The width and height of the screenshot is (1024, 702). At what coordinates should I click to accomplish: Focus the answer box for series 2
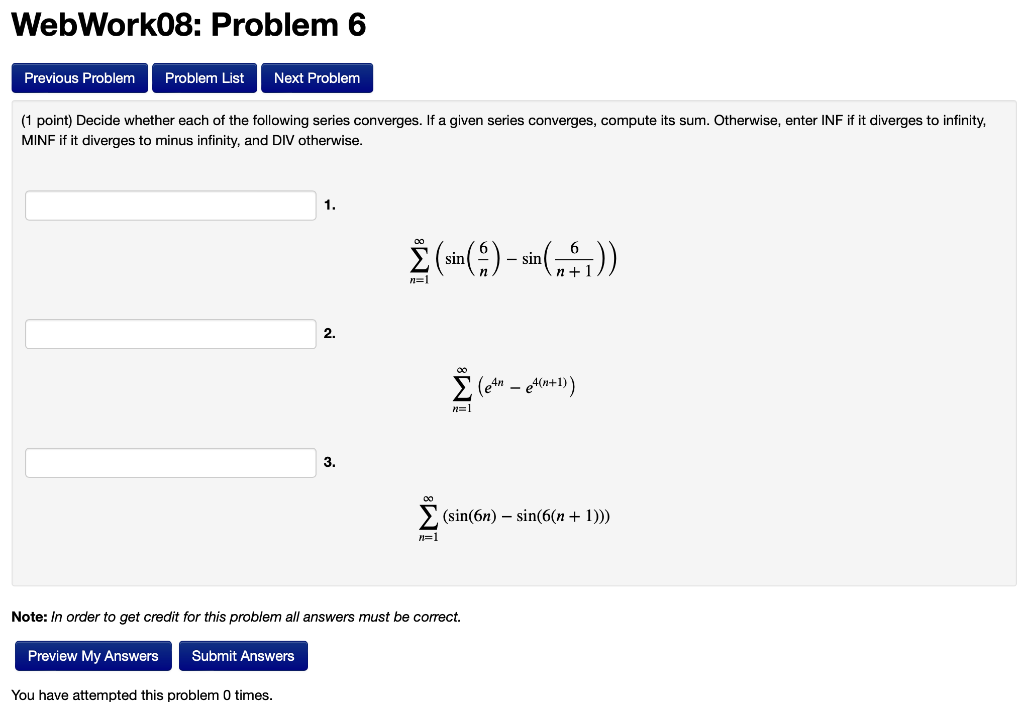(x=170, y=333)
